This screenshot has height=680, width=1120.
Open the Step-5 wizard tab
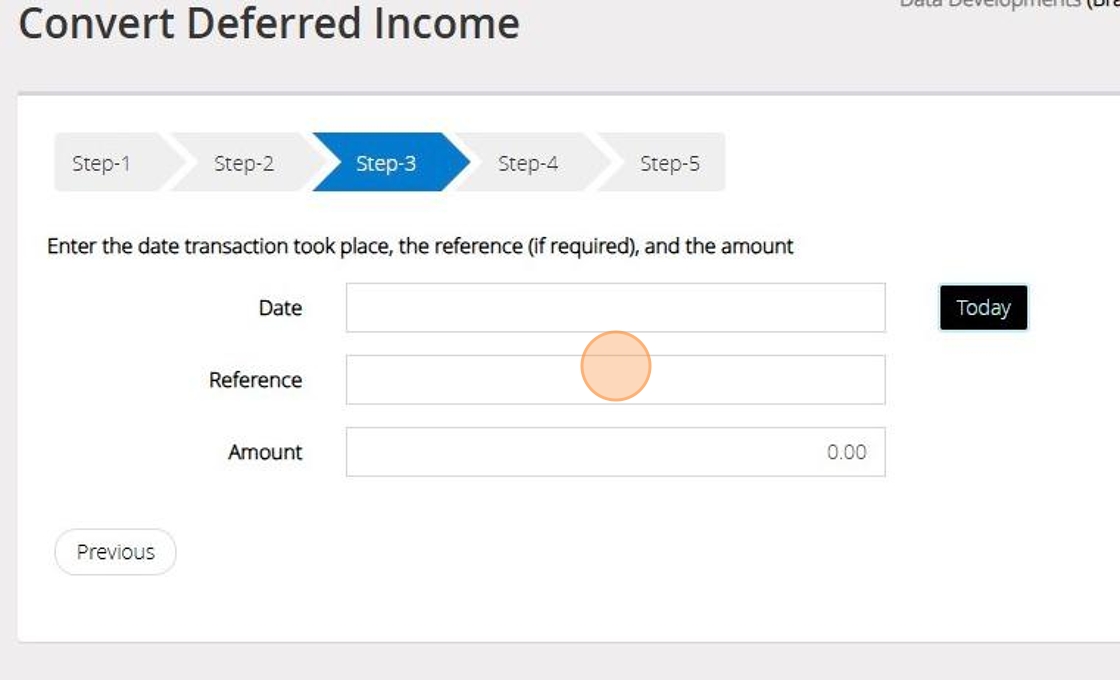tap(670, 163)
